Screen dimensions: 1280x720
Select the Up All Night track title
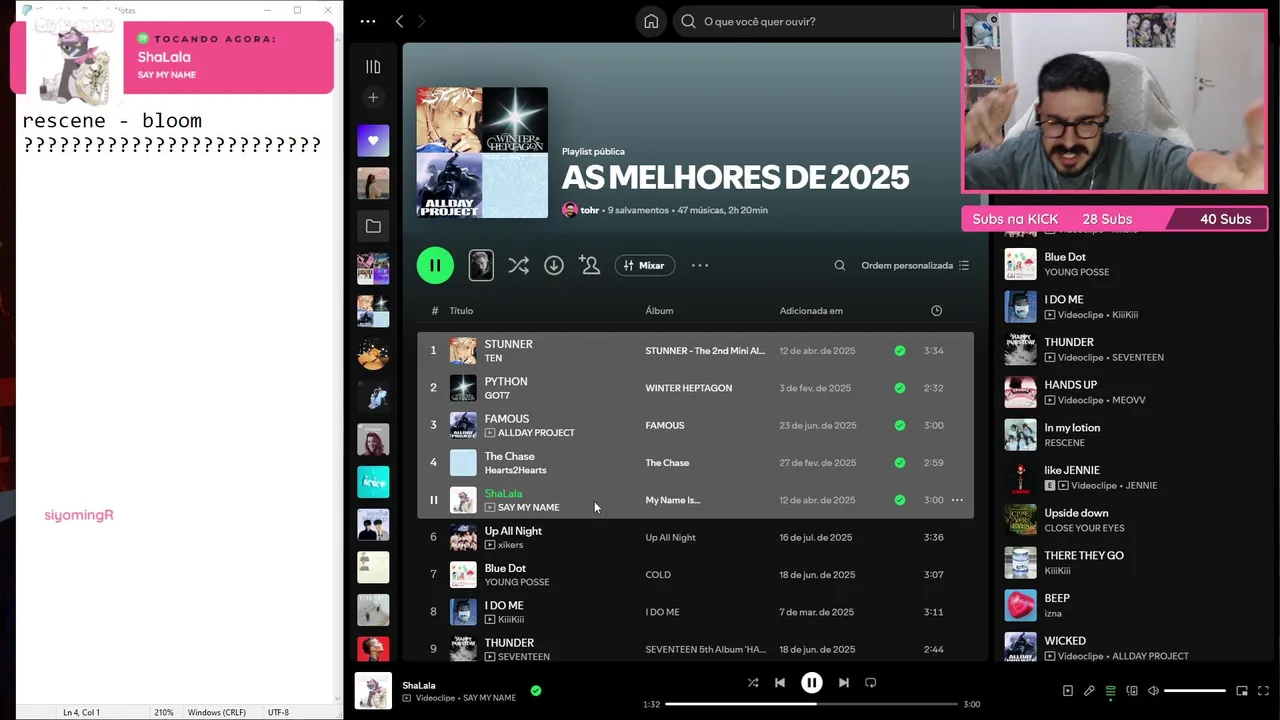(x=513, y=531)
